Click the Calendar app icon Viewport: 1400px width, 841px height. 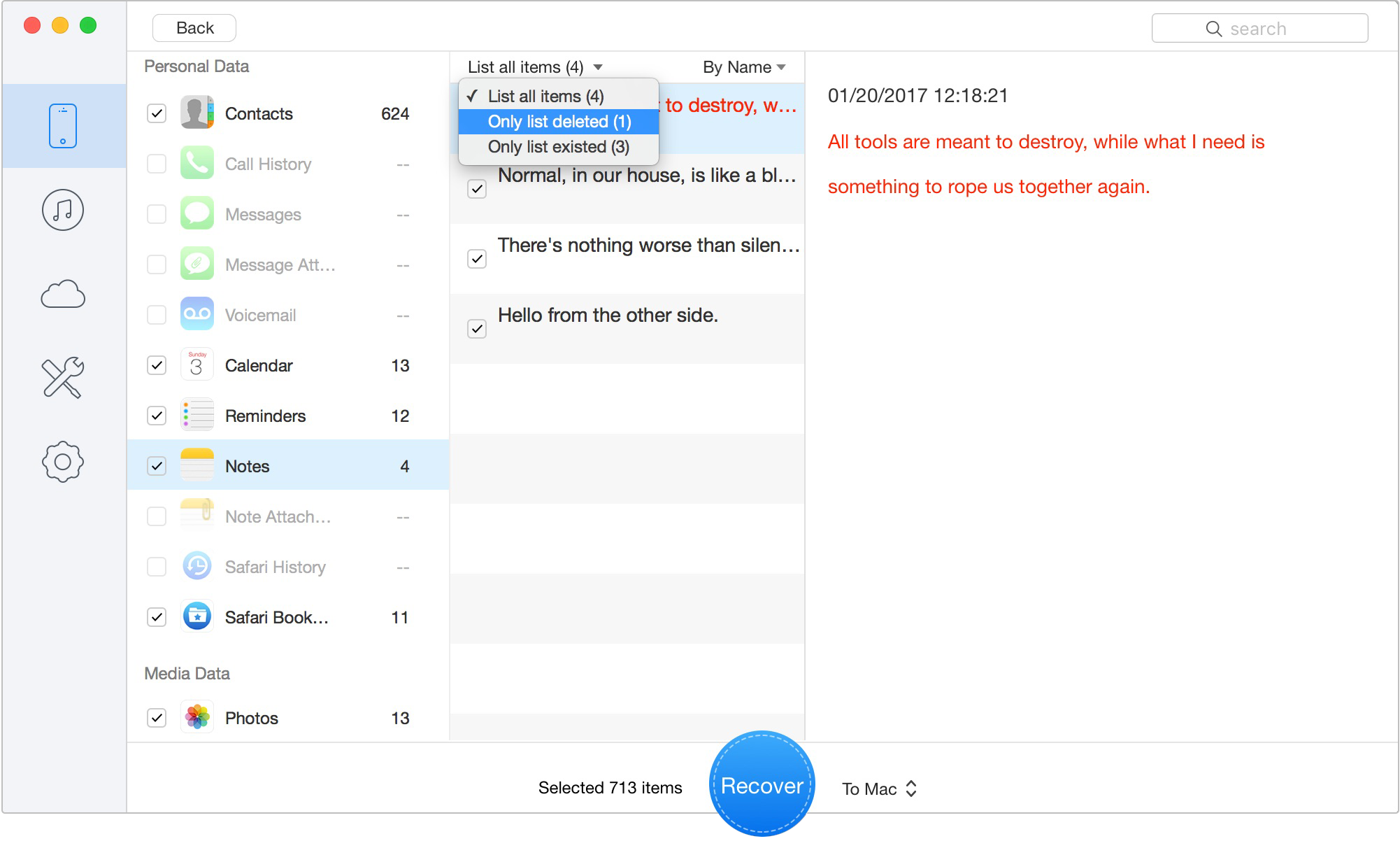(197, 365)
